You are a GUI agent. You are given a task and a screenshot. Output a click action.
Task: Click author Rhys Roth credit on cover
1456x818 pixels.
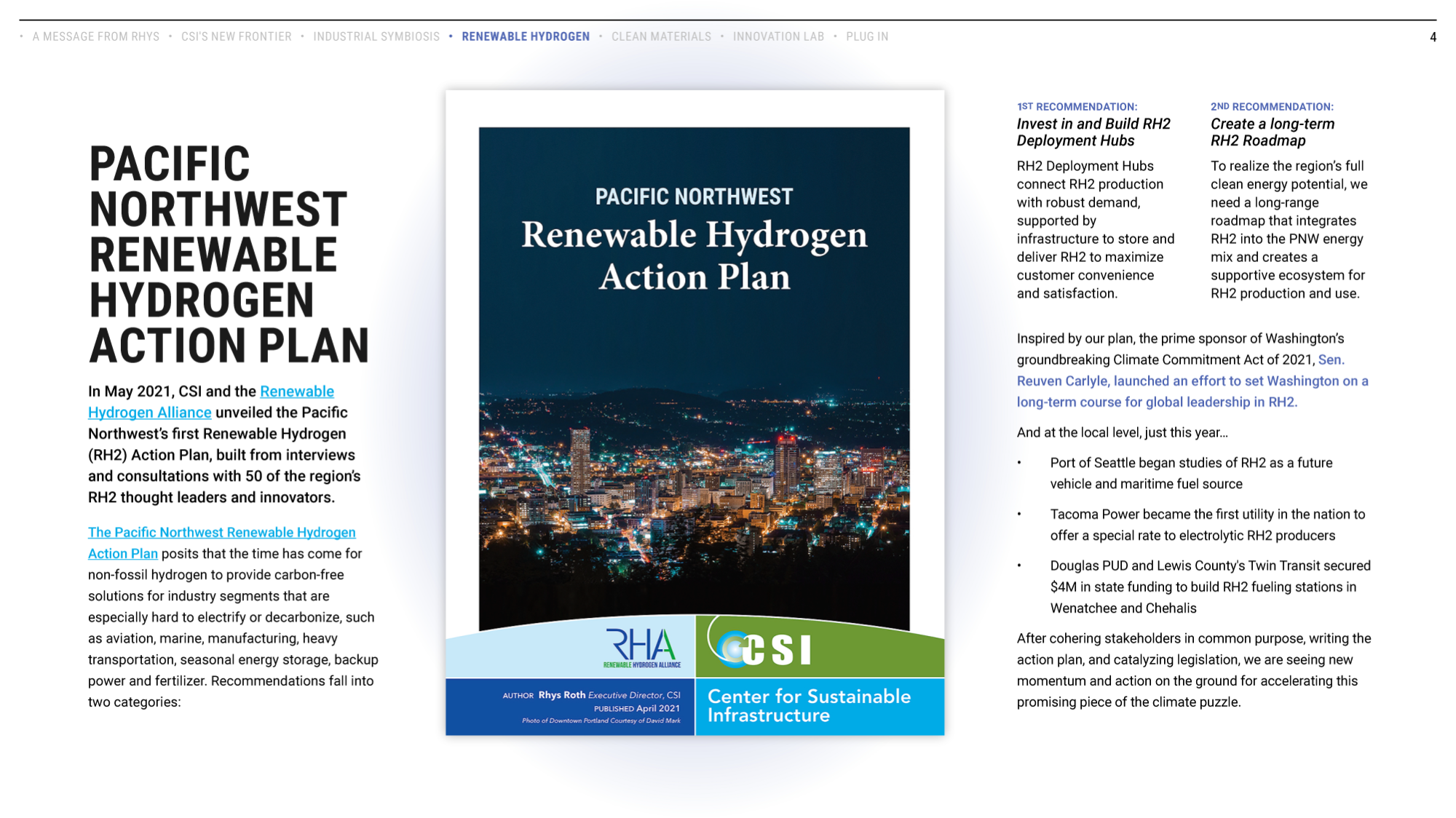(x=591, y=695)
